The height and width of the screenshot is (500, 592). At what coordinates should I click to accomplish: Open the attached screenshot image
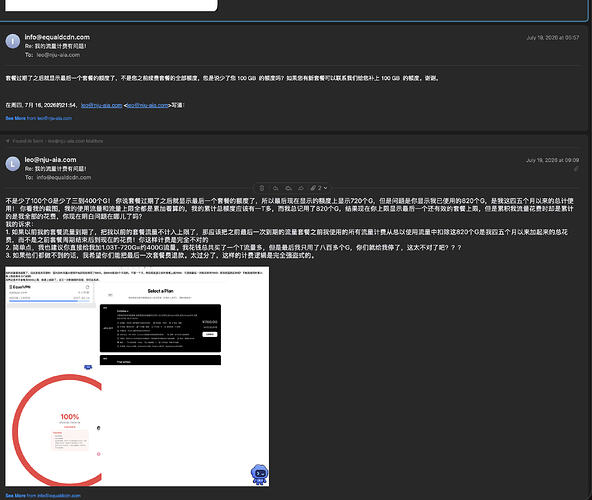tap(137, 376)
